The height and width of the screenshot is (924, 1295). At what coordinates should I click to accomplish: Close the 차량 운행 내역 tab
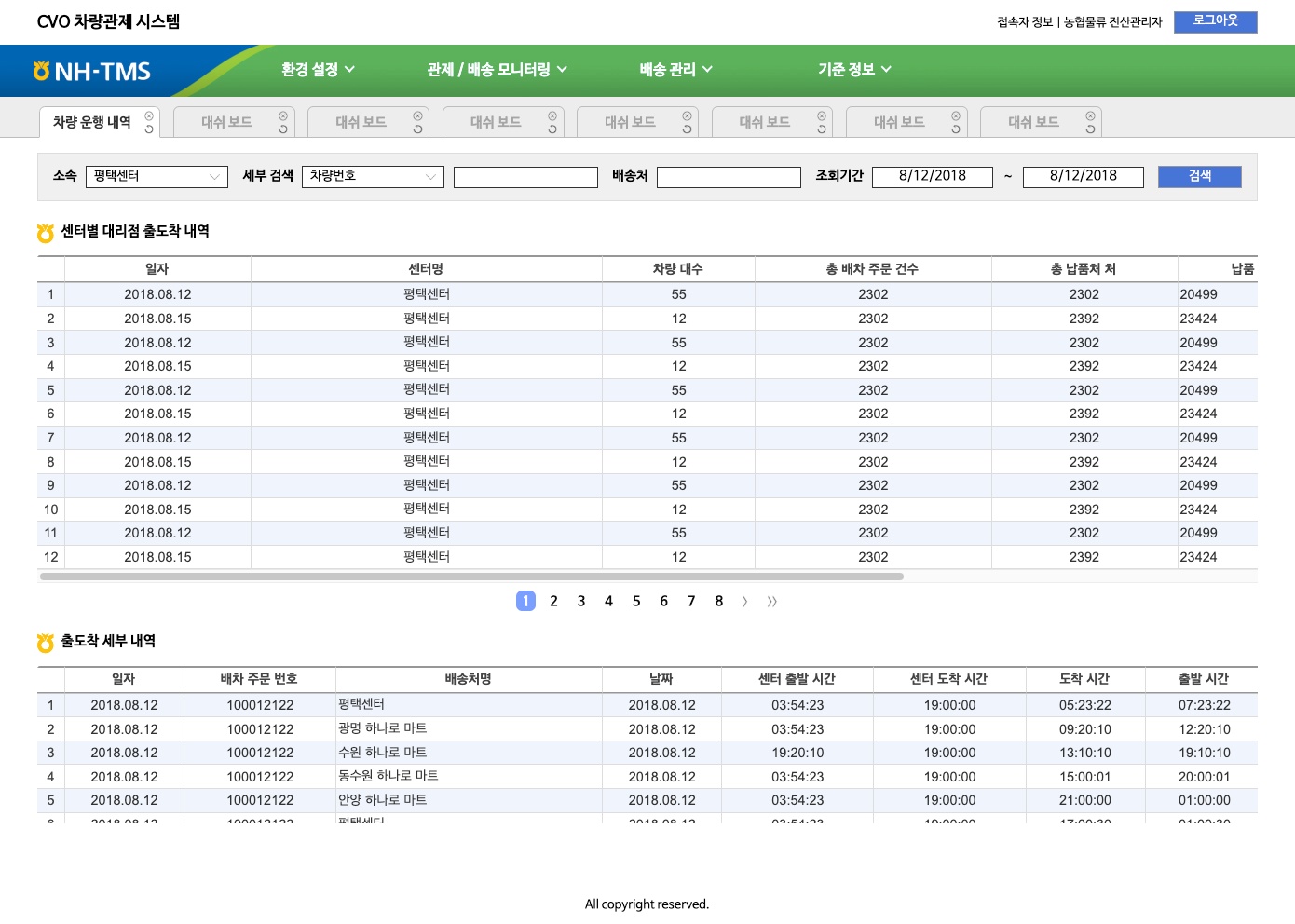(x=147, y=115)
